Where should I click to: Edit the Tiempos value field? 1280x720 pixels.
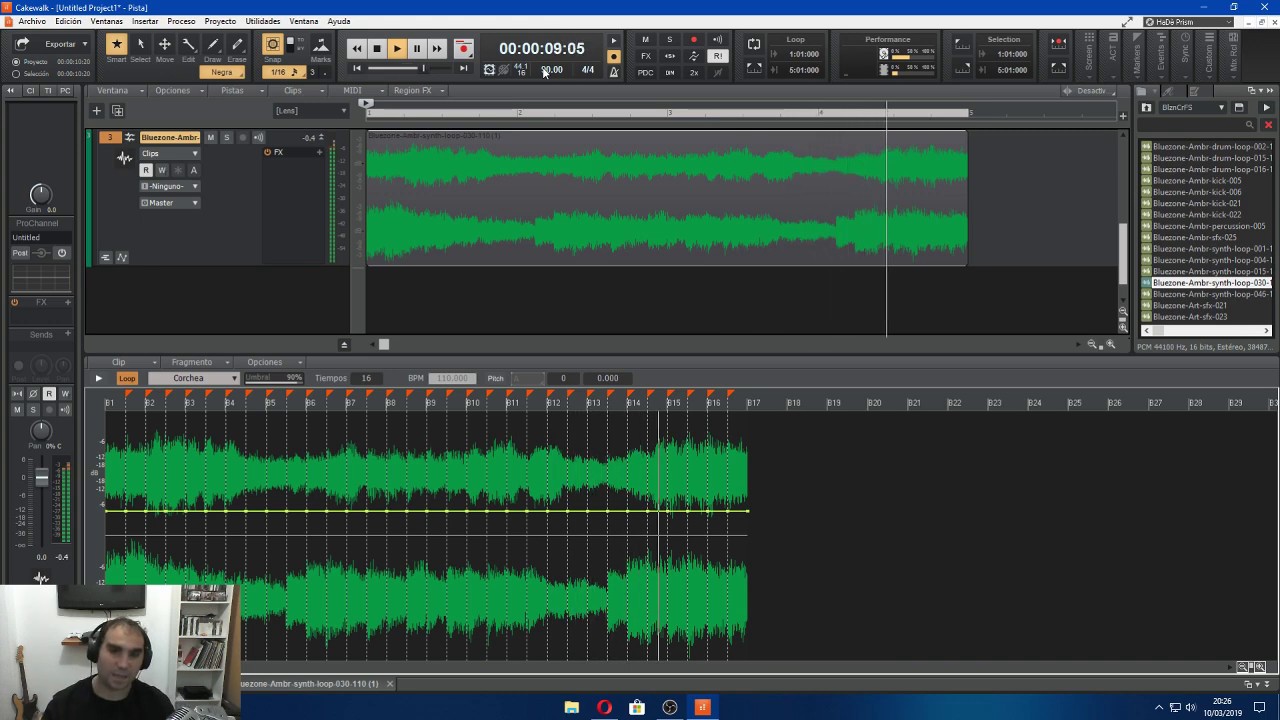[367, 378]
